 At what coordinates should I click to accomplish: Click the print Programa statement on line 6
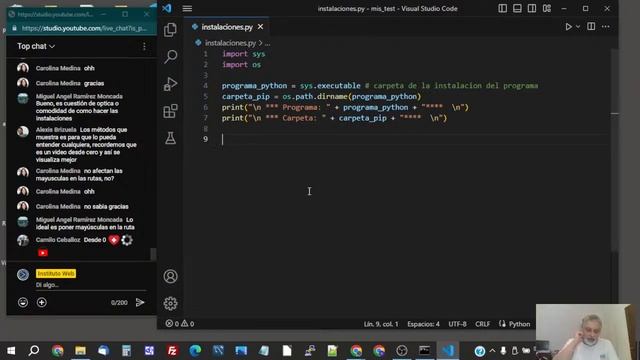click(345, 107)
